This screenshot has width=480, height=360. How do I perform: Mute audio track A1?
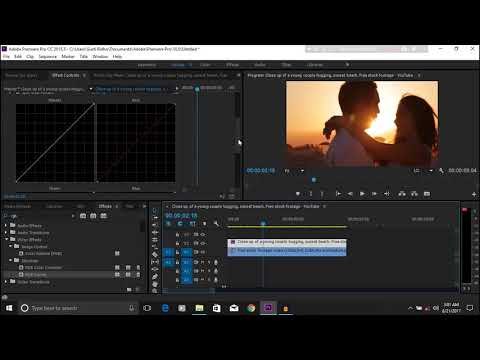202,262
